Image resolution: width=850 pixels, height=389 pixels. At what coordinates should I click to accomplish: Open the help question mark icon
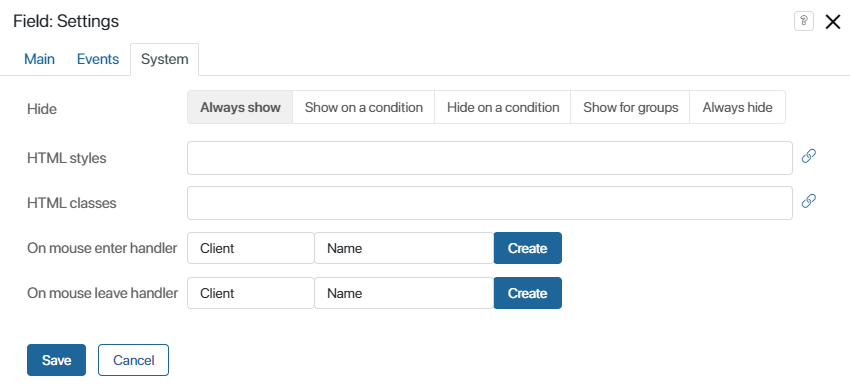[804, 22]
